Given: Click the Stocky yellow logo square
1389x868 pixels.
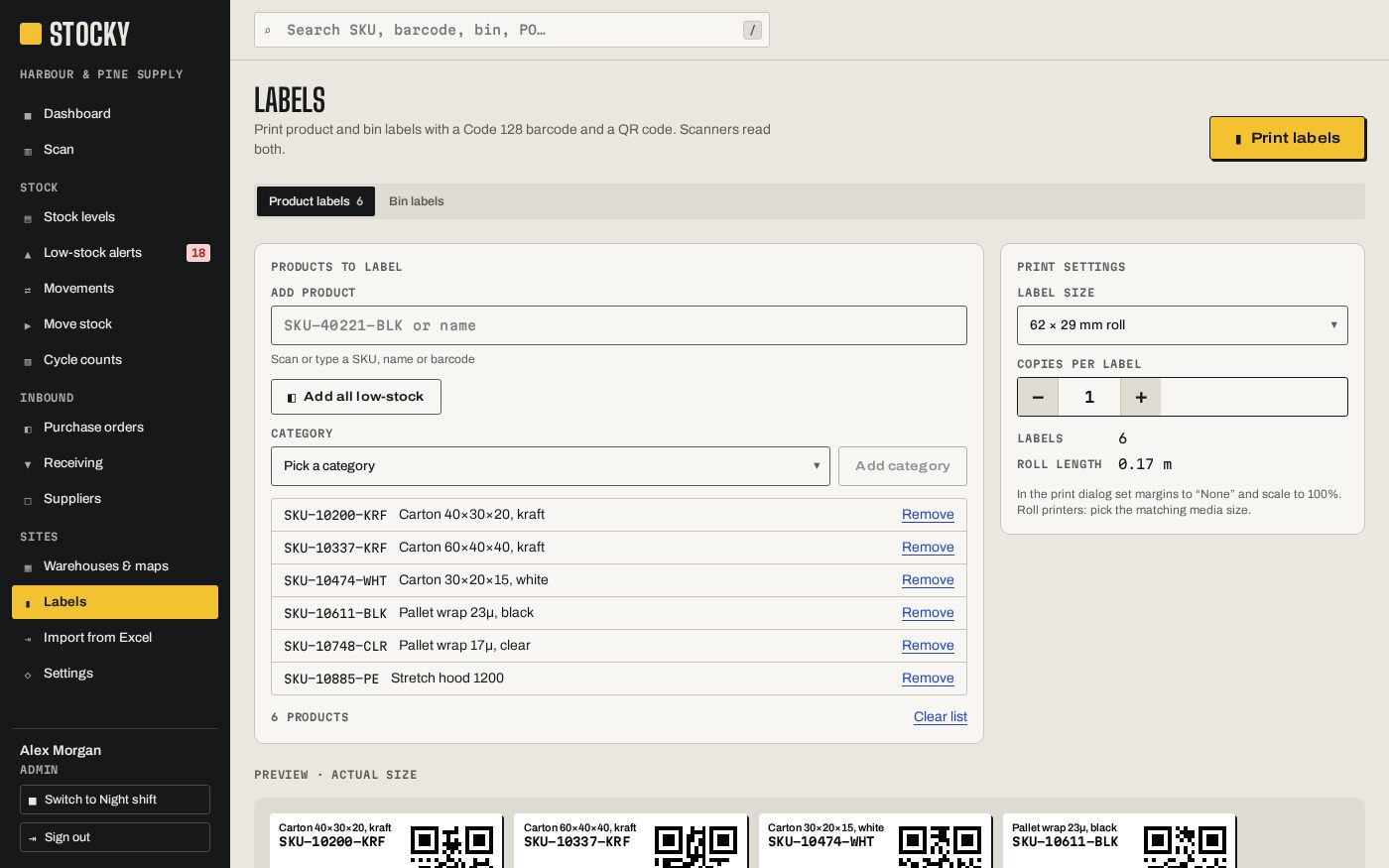Looking at the screenshot, I should 31,34.
